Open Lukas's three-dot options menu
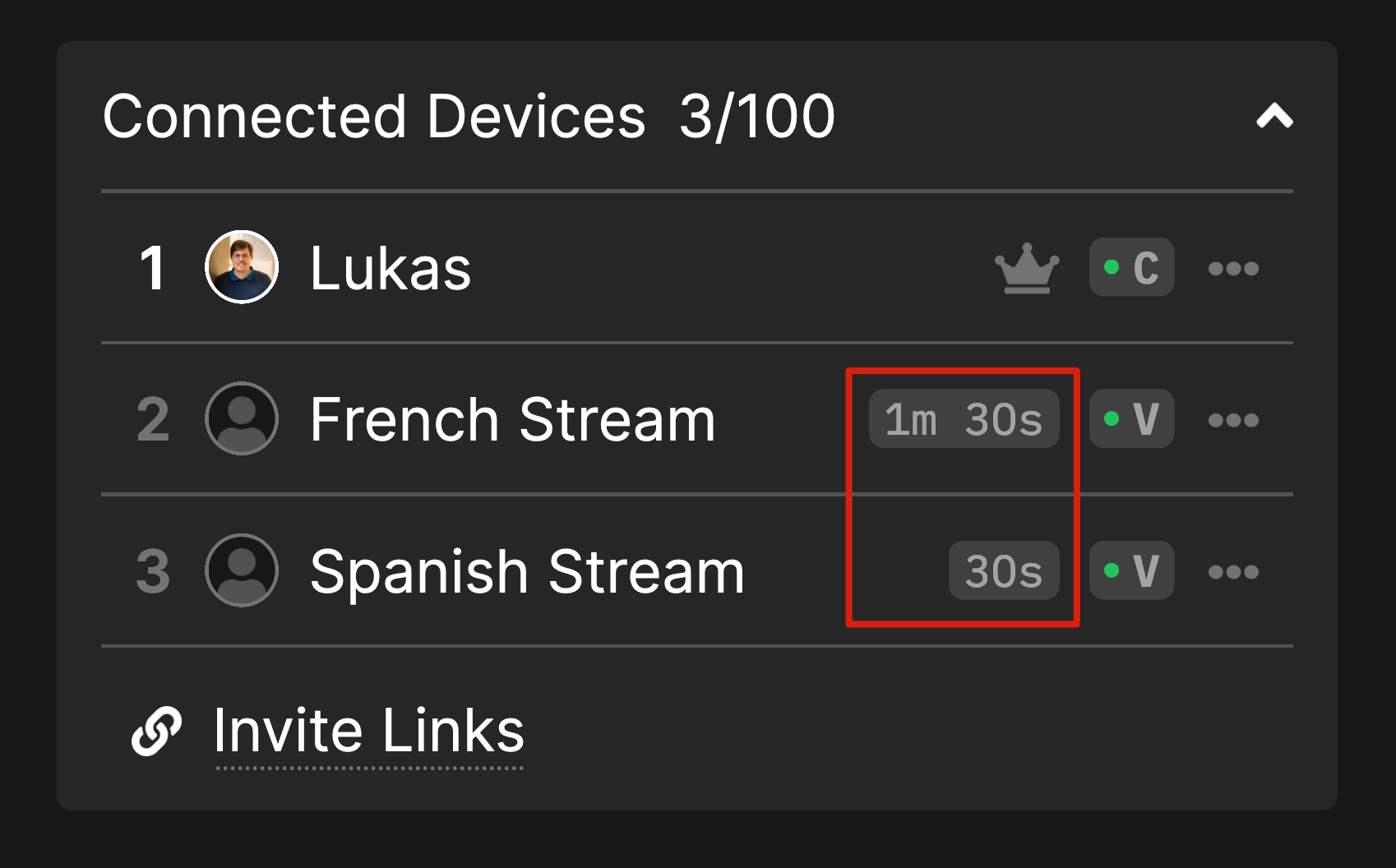Viewport: 1396px width, 868px height. pyautogui.click(x=1234, y=267)
